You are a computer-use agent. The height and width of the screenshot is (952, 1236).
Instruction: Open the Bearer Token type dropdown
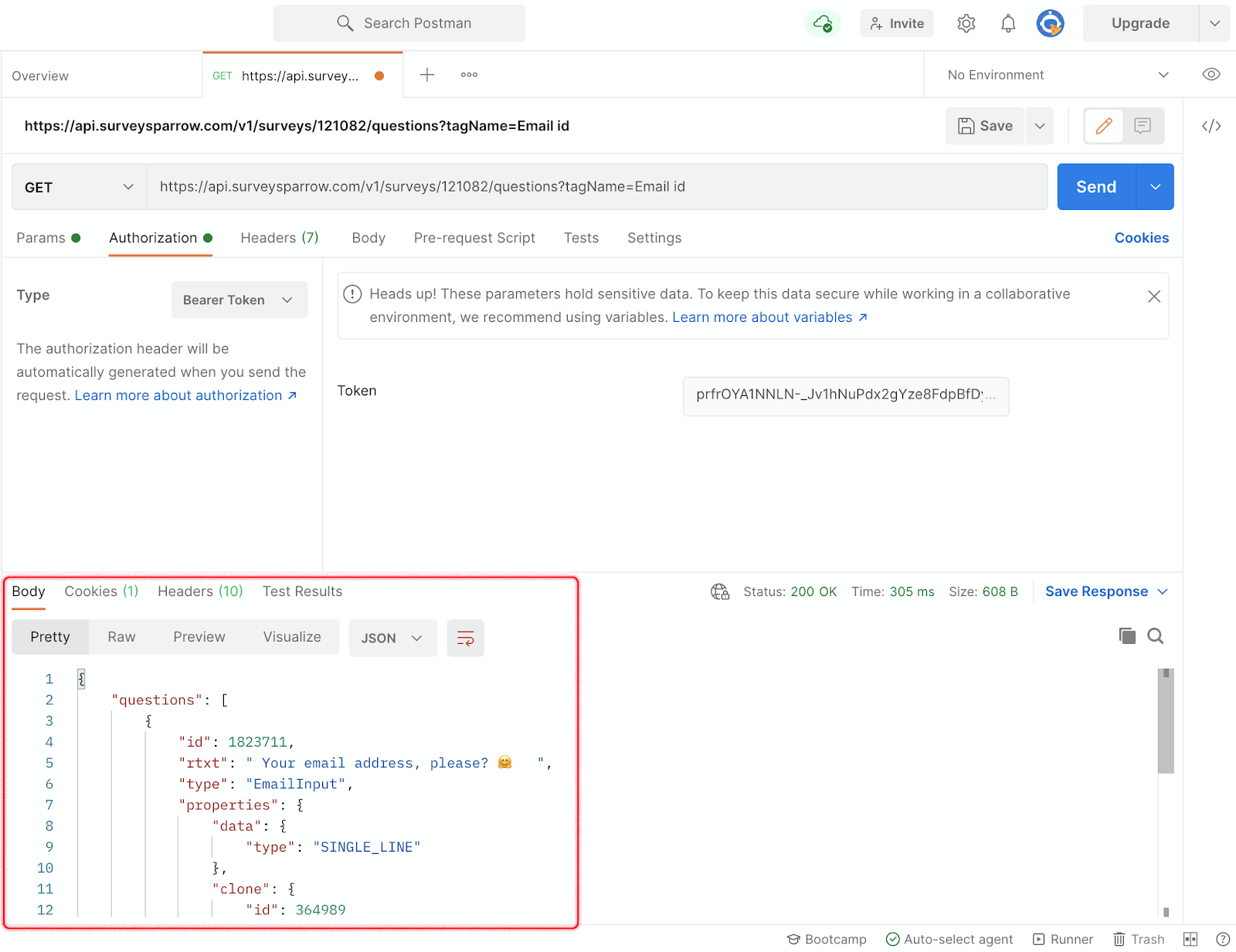click(x=239, y=300)
